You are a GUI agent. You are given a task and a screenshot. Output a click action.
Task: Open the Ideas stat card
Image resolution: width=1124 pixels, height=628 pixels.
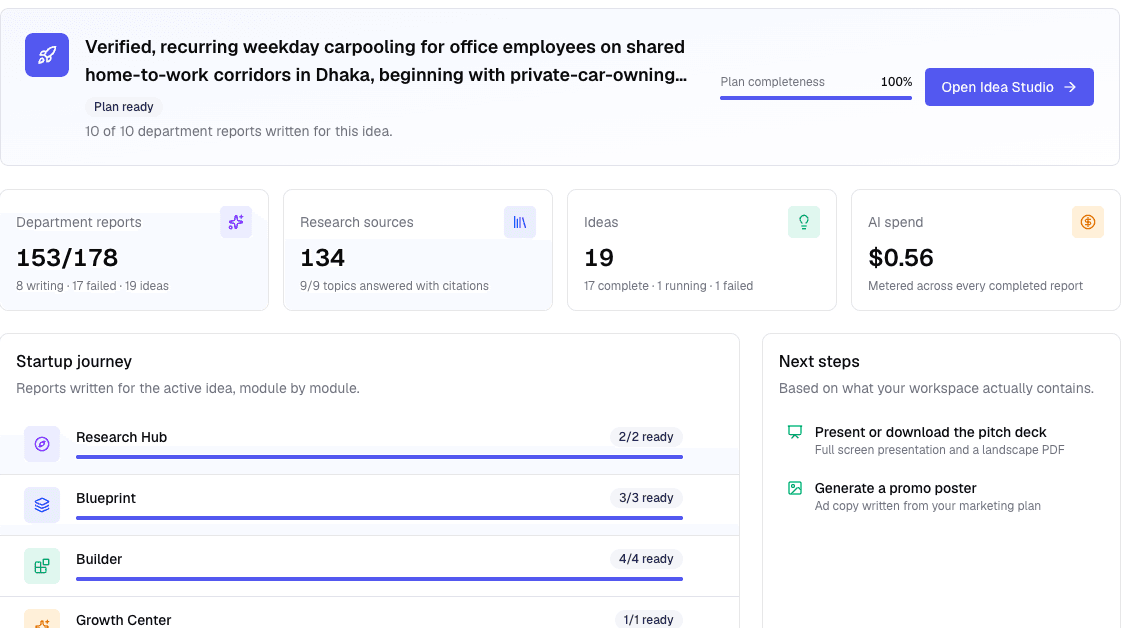(x=702, y=250)
